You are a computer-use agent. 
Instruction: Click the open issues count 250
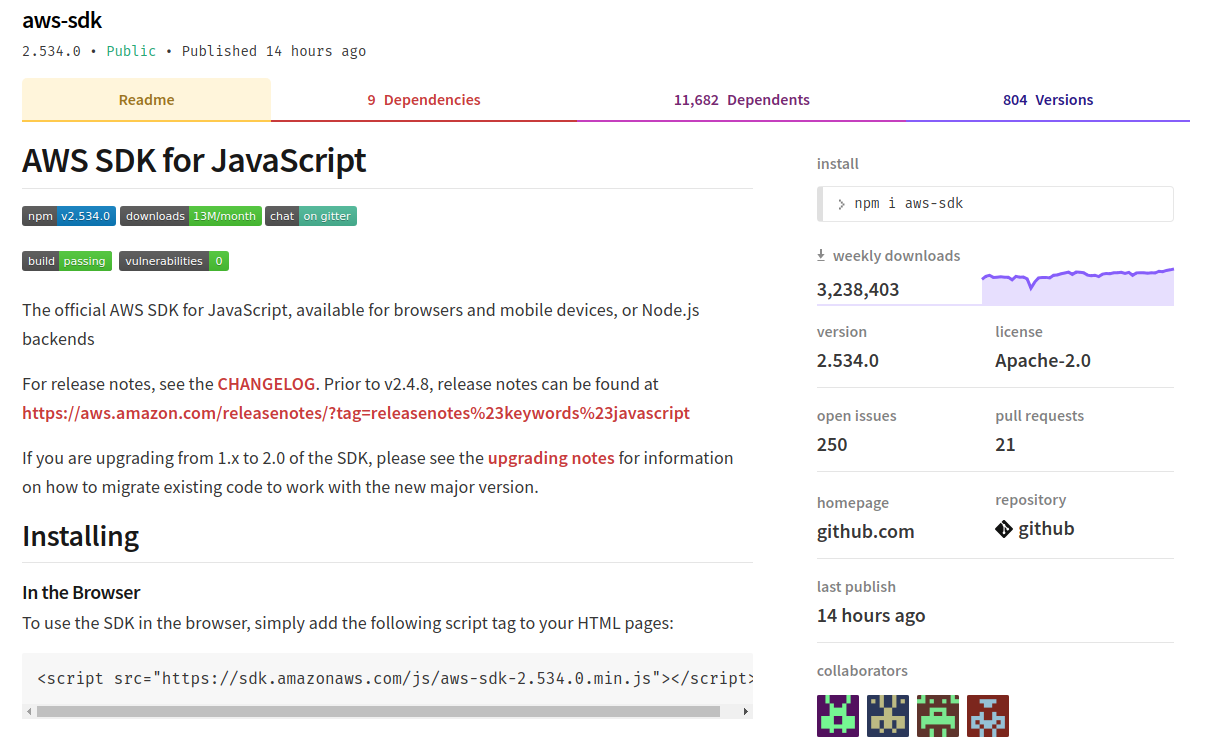click(x=832, y=445)
